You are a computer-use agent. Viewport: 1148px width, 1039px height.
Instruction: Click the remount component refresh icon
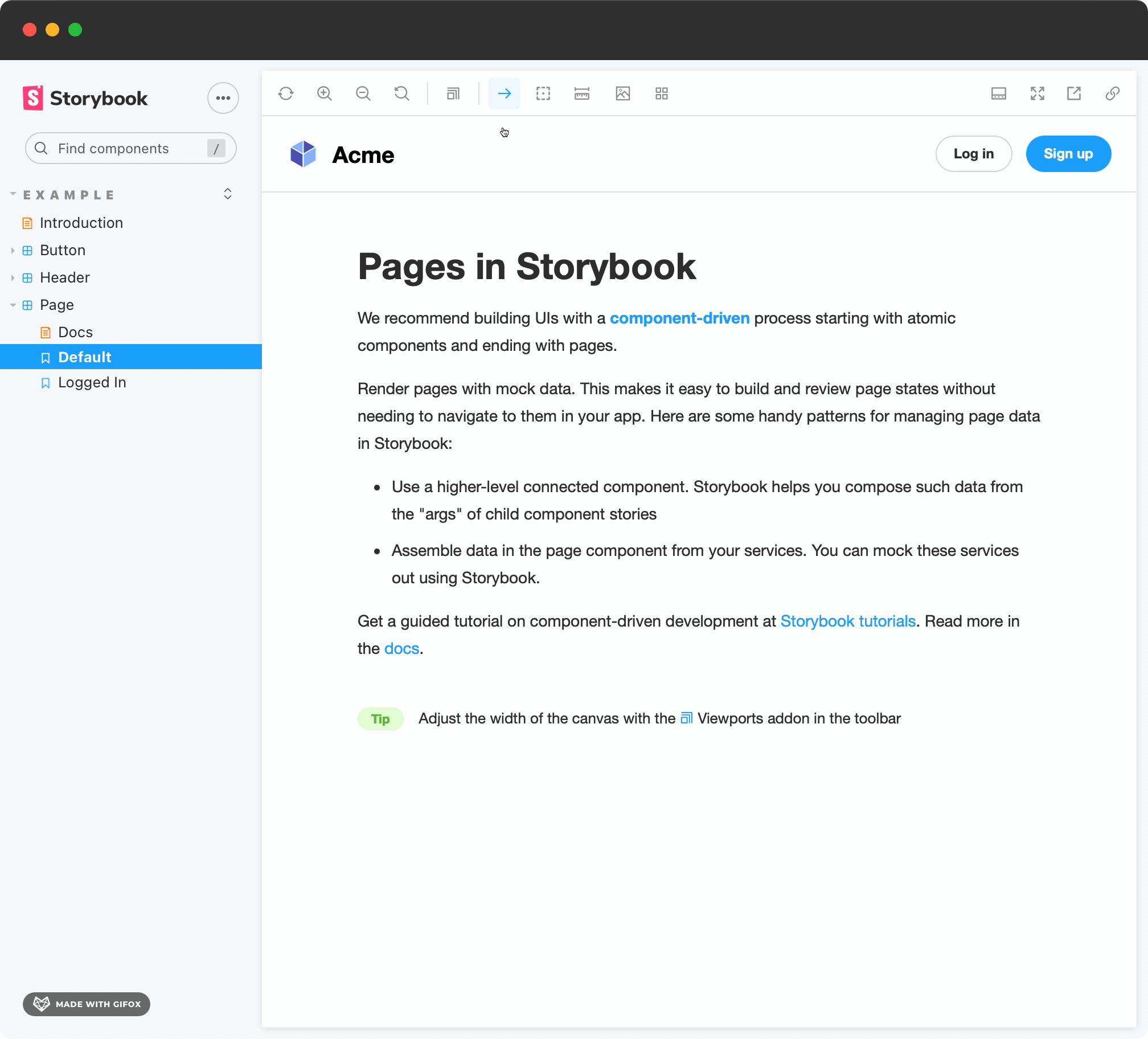(286, 93)
